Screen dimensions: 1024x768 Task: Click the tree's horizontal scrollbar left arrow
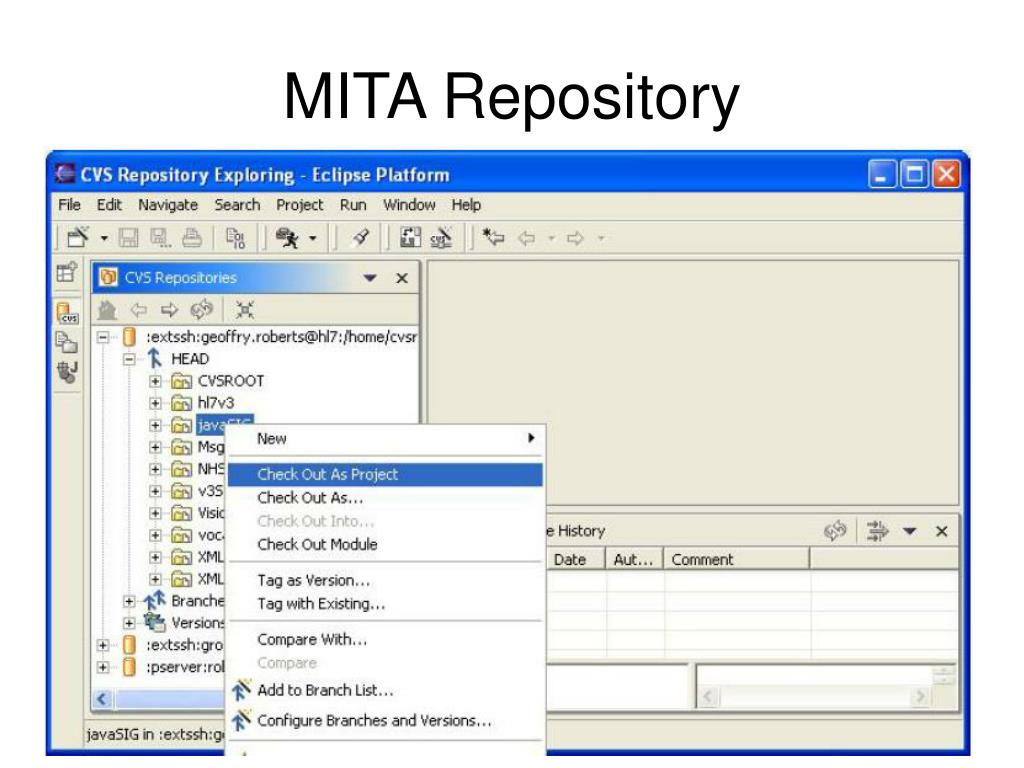[x=102, y=699]
